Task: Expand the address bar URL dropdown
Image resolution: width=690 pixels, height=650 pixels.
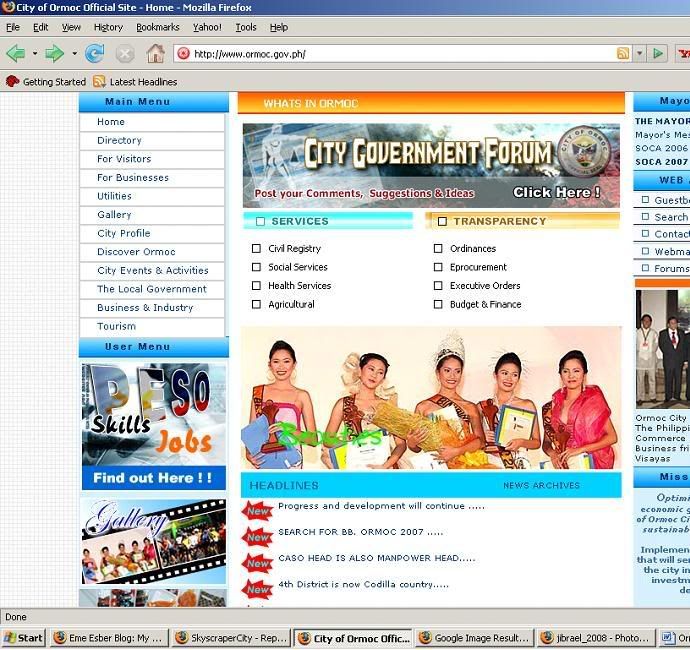Action: coord(639,53)
